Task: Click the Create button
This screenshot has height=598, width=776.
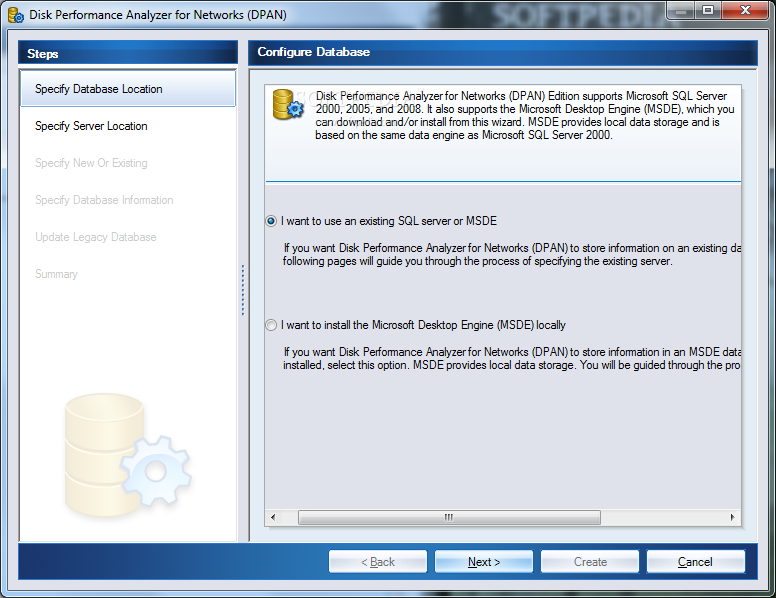Action: (x=590, y=562)
